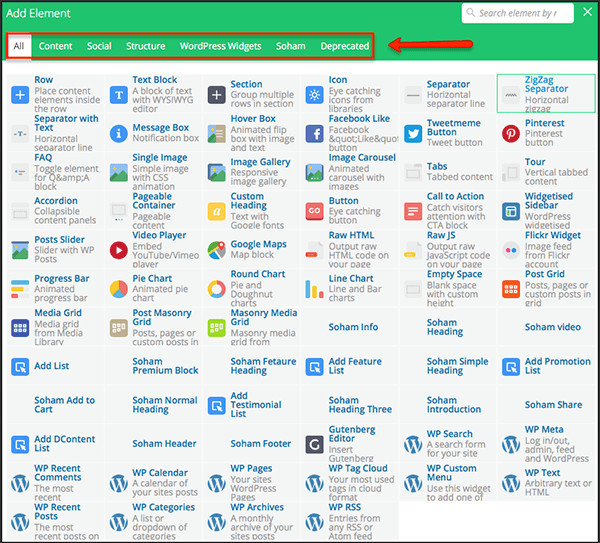600x543 pixels.
Task: Choose the Call to Action icon
Action: 413,211
